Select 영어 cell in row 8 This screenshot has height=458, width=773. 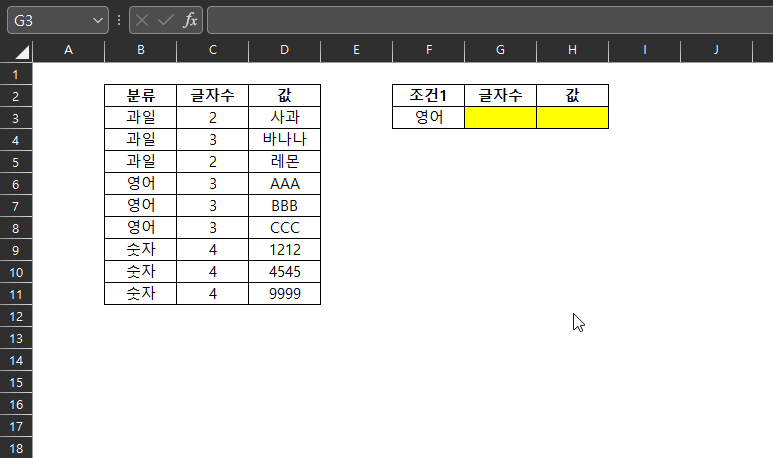[141, 228]
